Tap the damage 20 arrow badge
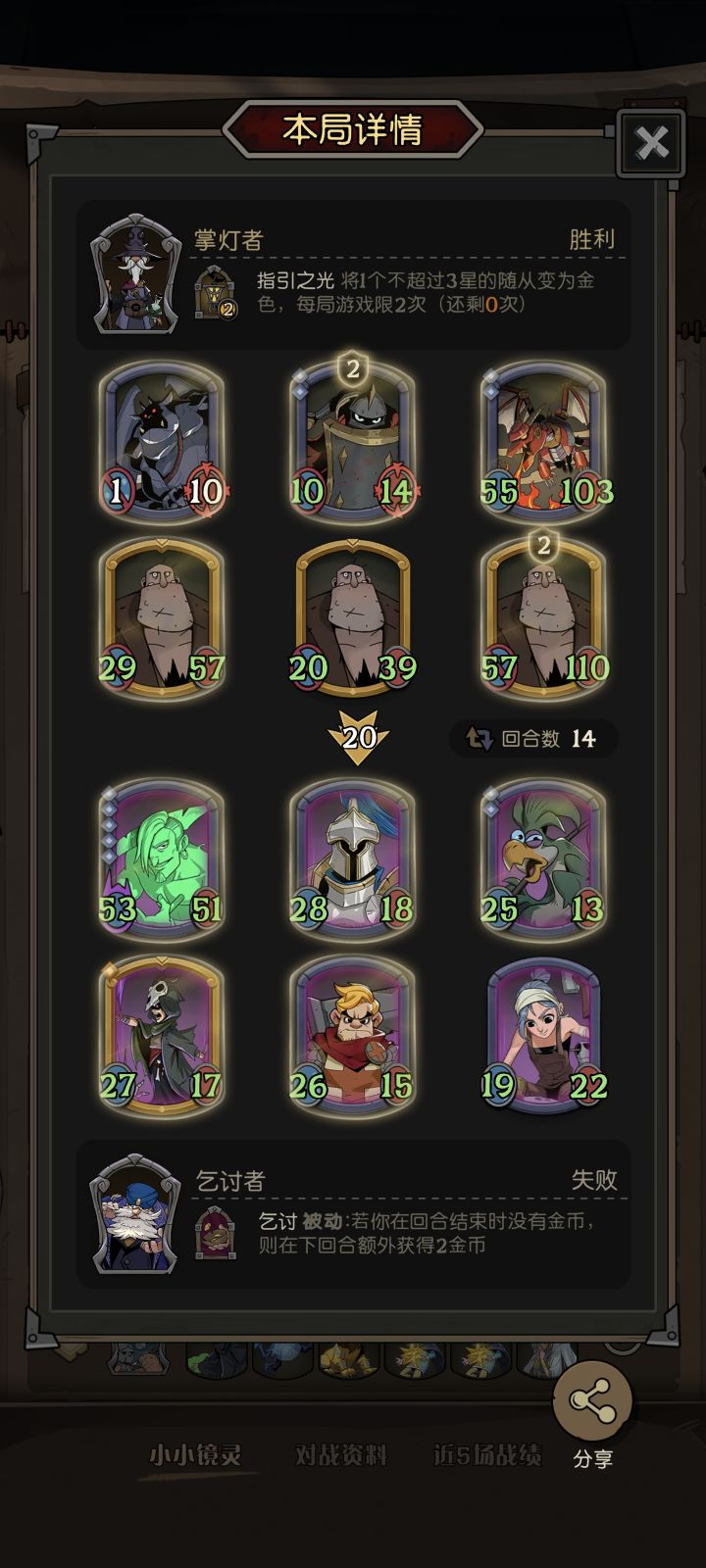Screen dimensions: 706x1568 [359, 737]
